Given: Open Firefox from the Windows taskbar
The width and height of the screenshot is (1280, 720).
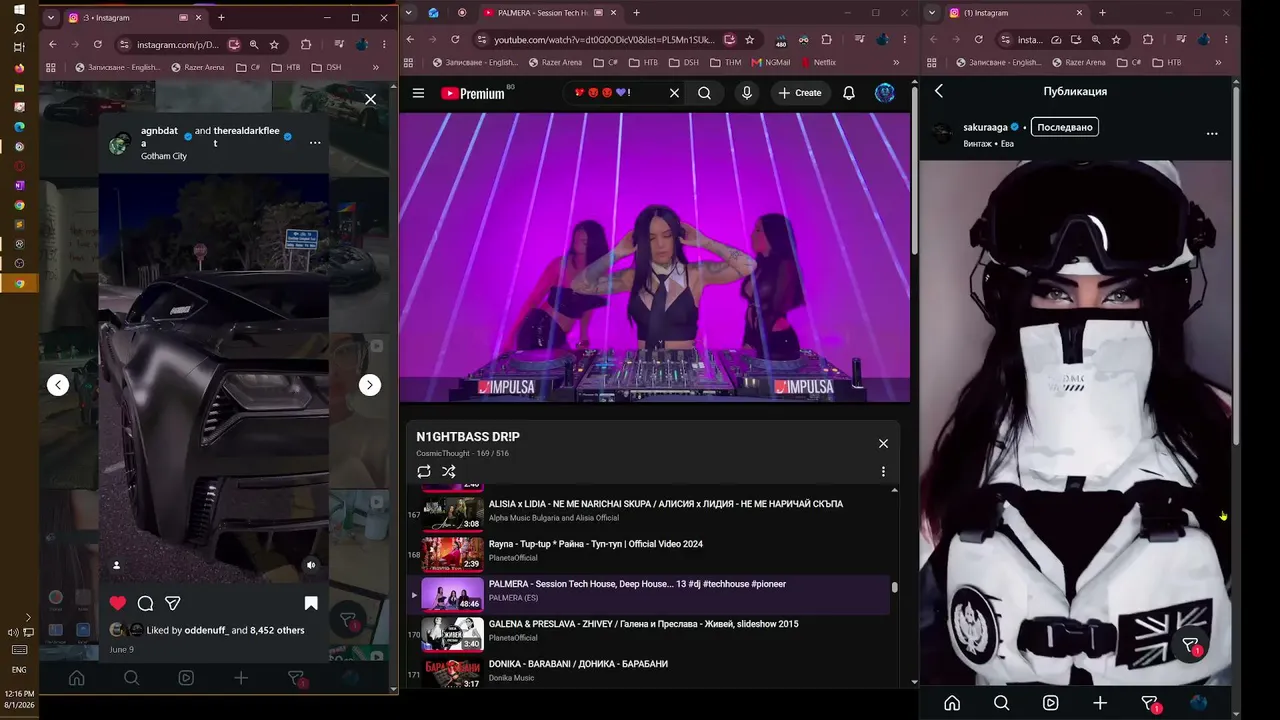Looking at the screenshot, I should 19,68.
